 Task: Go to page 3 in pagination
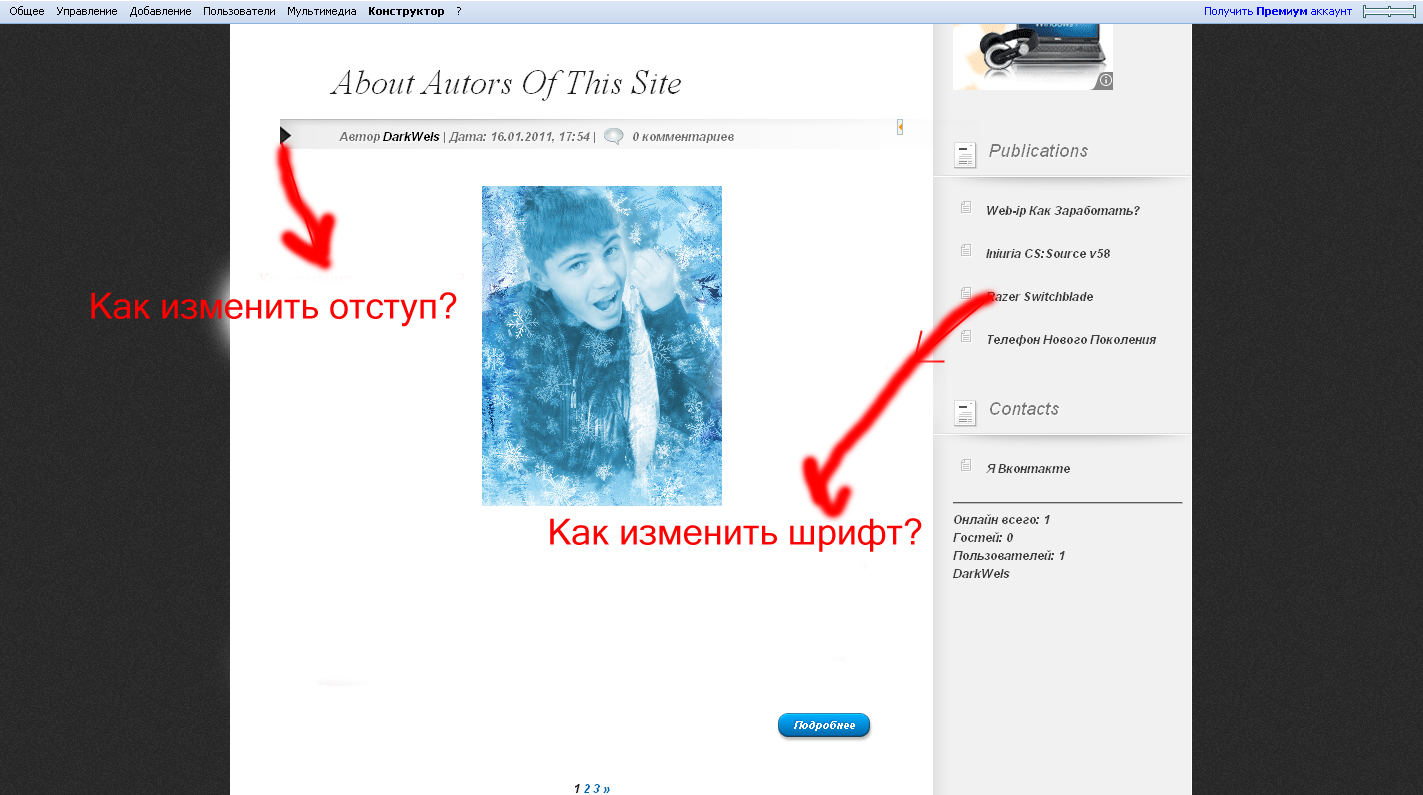pyautogui.click(x=597, y=788)
